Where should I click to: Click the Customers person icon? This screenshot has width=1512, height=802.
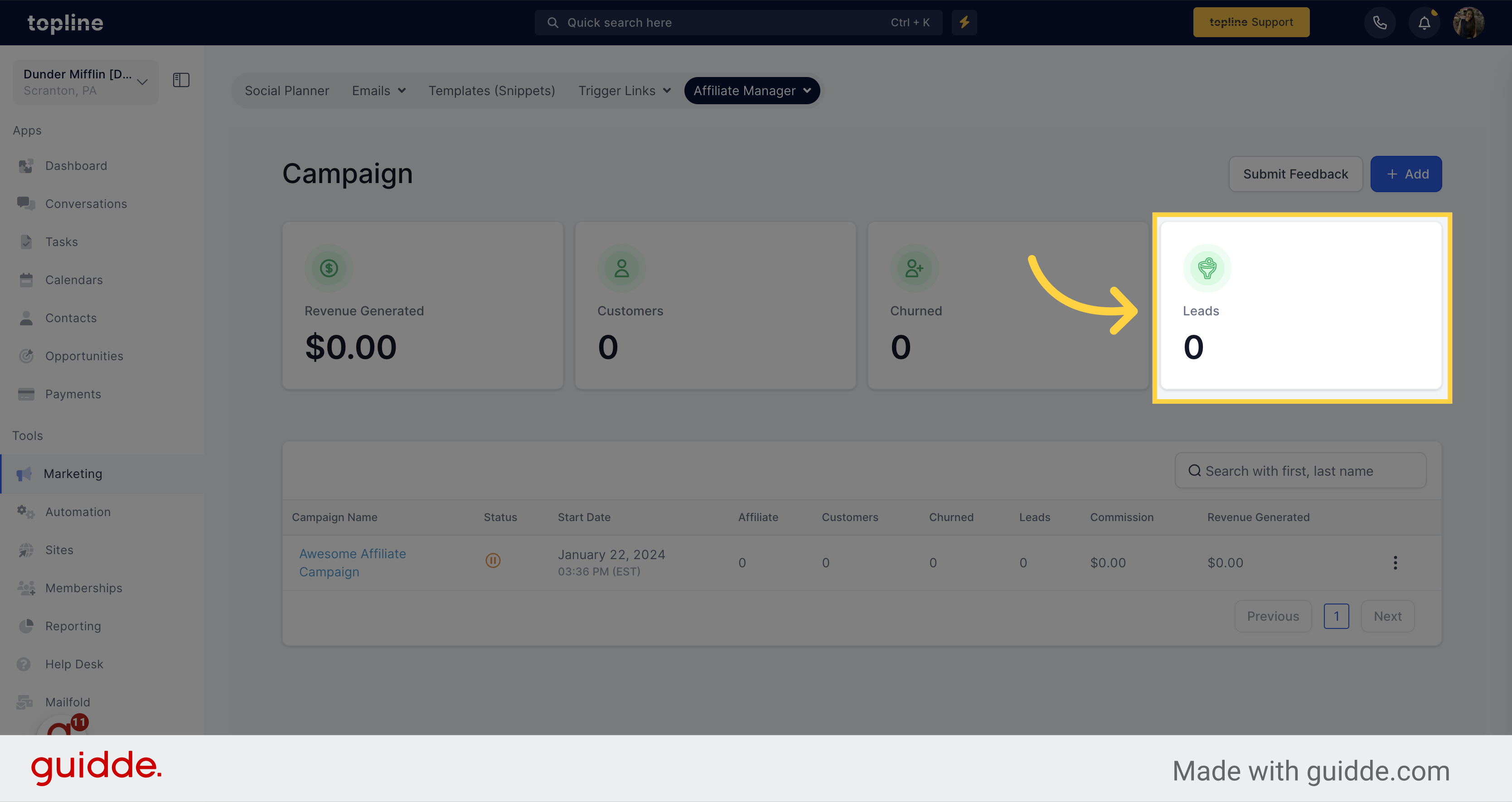(x=621, y=268)
